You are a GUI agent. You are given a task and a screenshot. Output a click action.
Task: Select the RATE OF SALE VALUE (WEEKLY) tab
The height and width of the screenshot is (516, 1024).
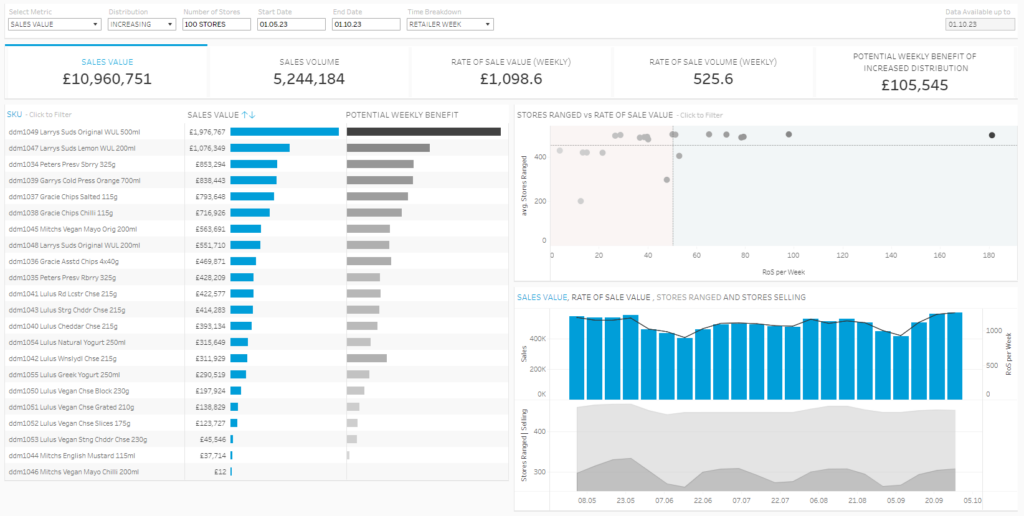(x=511, y=72)
